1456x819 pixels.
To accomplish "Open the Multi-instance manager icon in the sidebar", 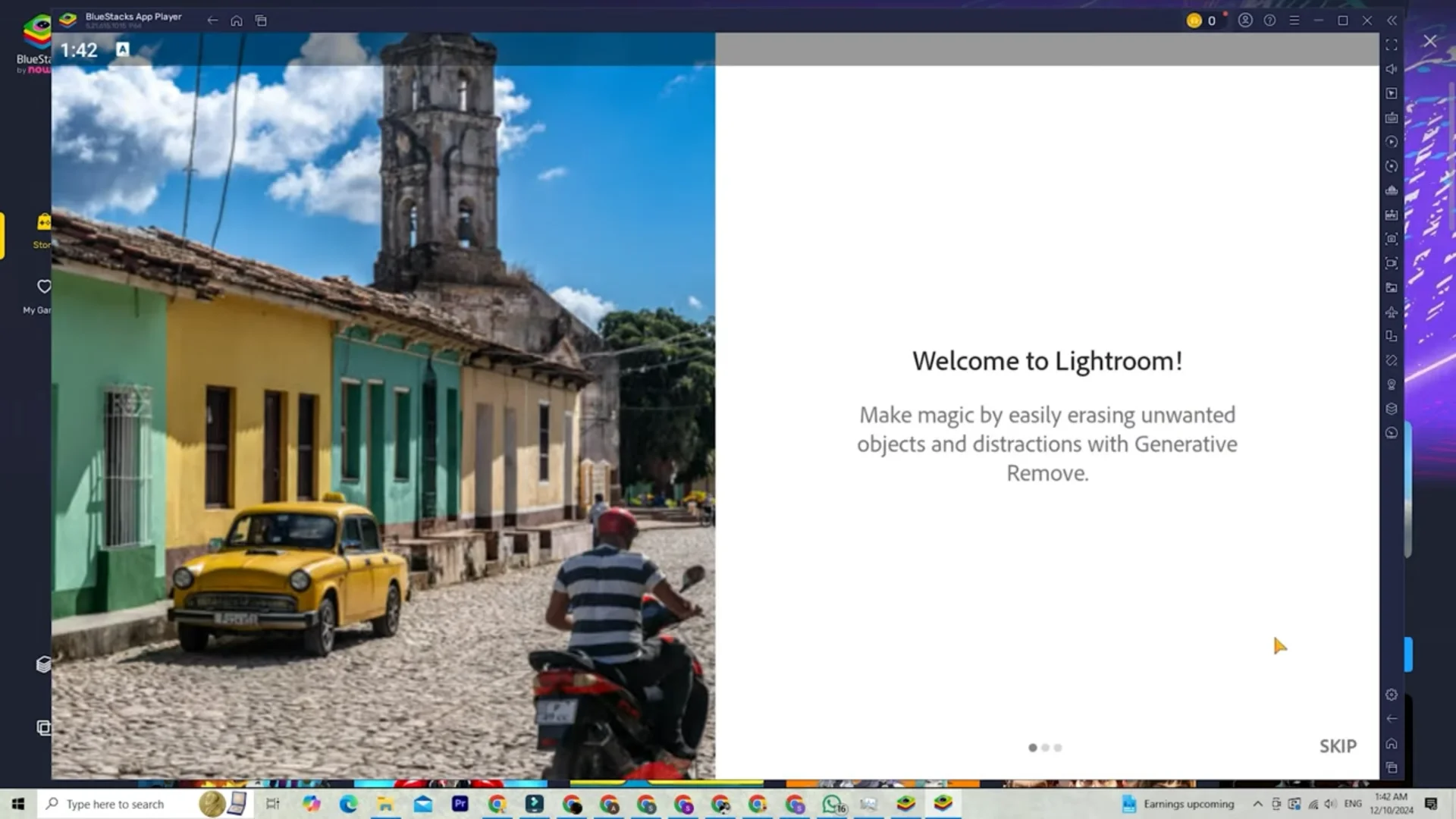I will pyautogui.click(x=1392, y=336).
